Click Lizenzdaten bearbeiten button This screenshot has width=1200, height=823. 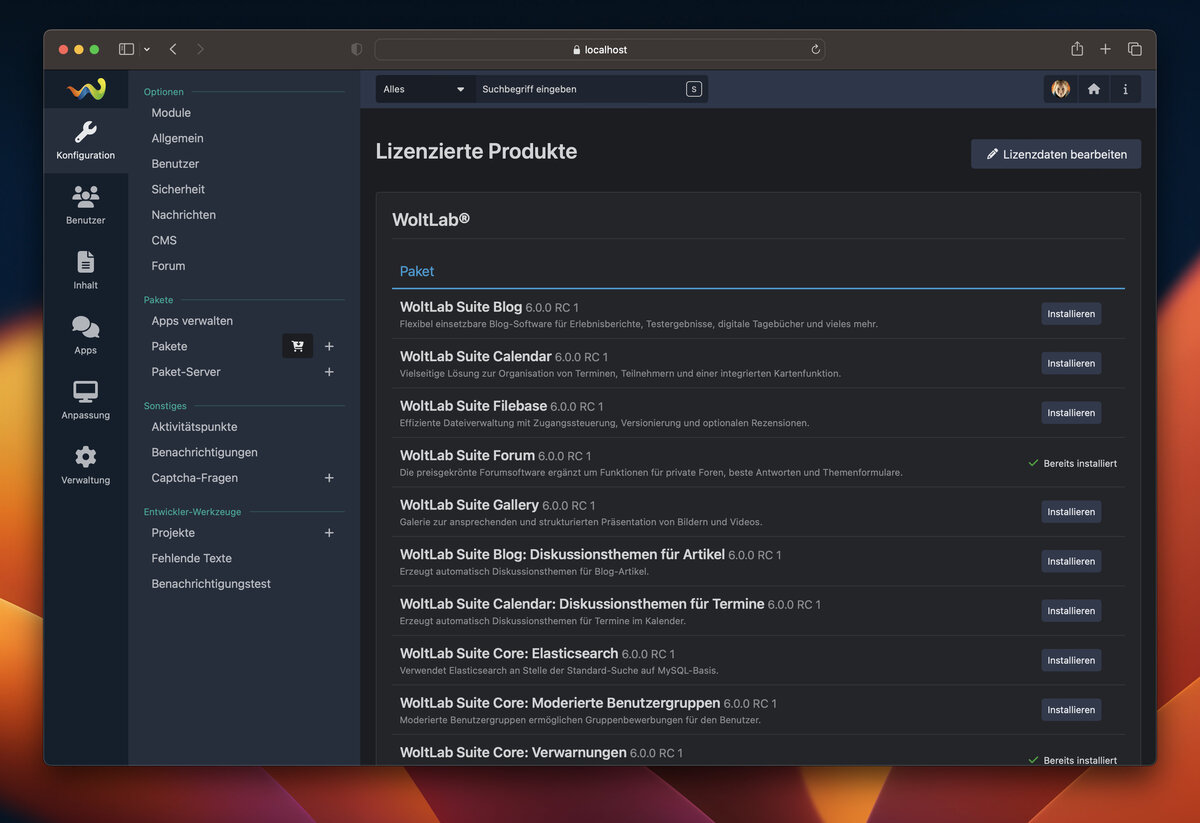[x=1056, y=154]
